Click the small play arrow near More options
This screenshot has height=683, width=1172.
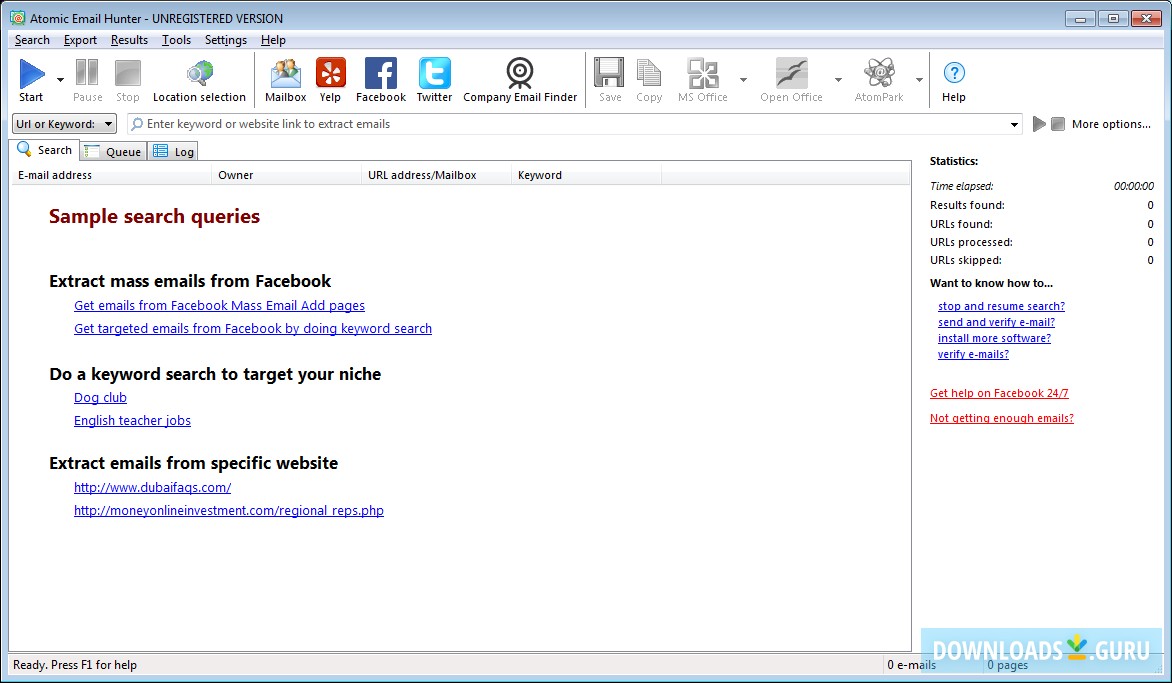pyautogui.click(x=1039, y=124)
